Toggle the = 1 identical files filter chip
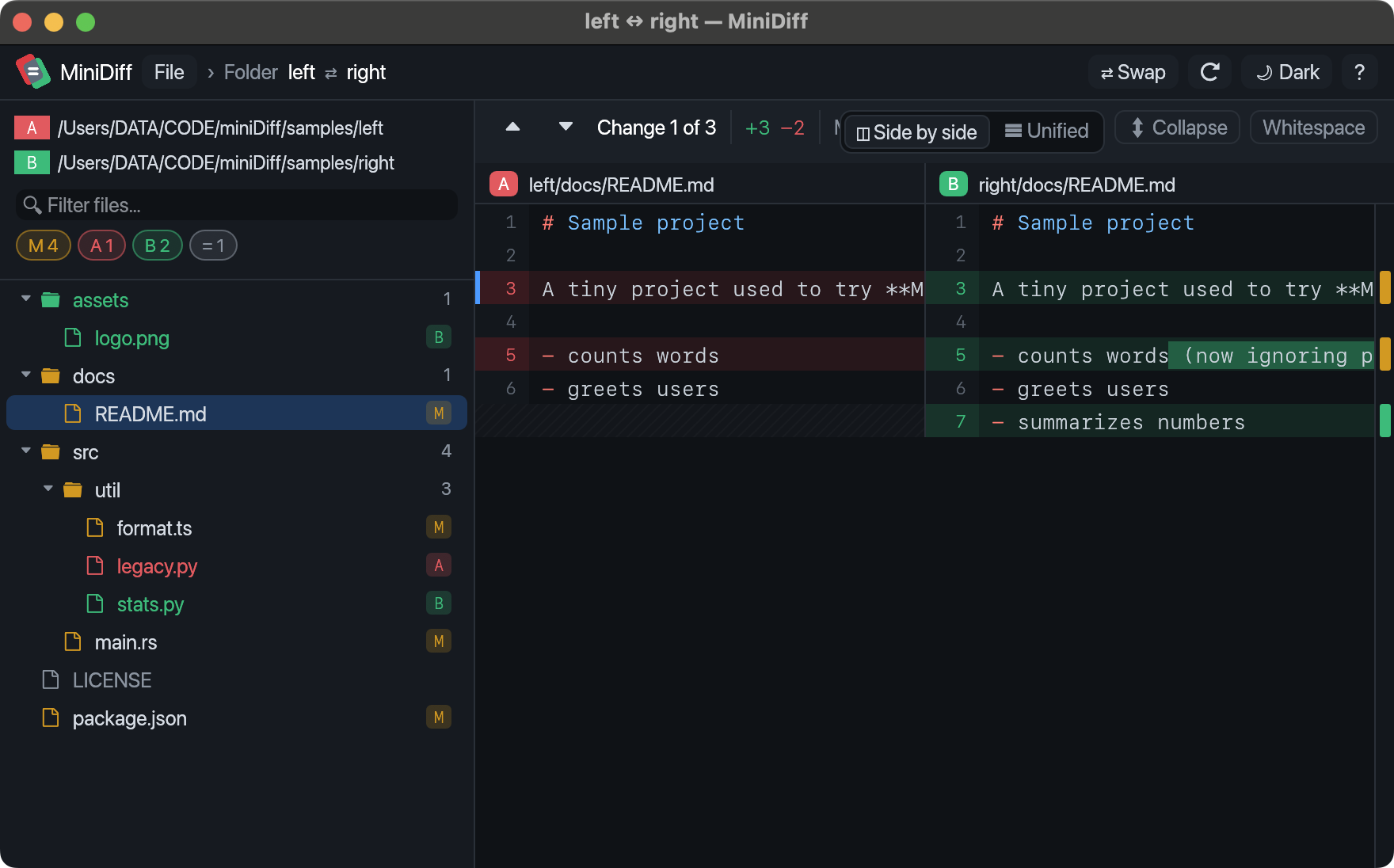The width and height of the screenshot is (1394, 868). (213, 246)
